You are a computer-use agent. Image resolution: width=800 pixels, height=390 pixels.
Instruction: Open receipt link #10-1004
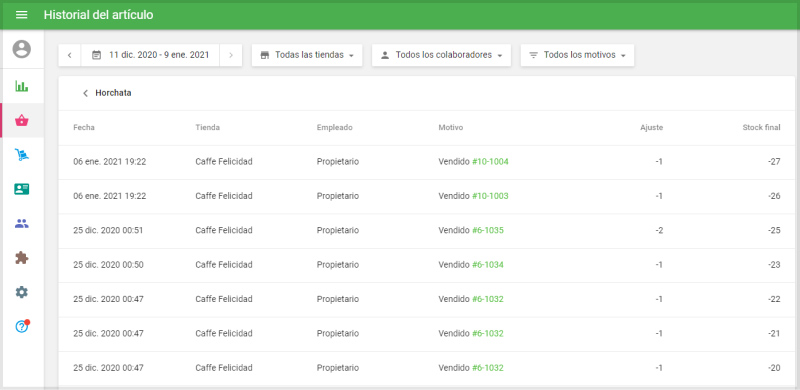pos(490,161)
